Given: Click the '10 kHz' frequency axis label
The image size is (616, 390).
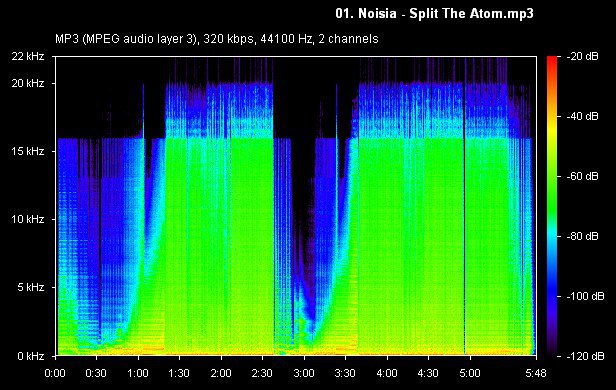Looking at the screenshot, I should click(x=28, y=219).
